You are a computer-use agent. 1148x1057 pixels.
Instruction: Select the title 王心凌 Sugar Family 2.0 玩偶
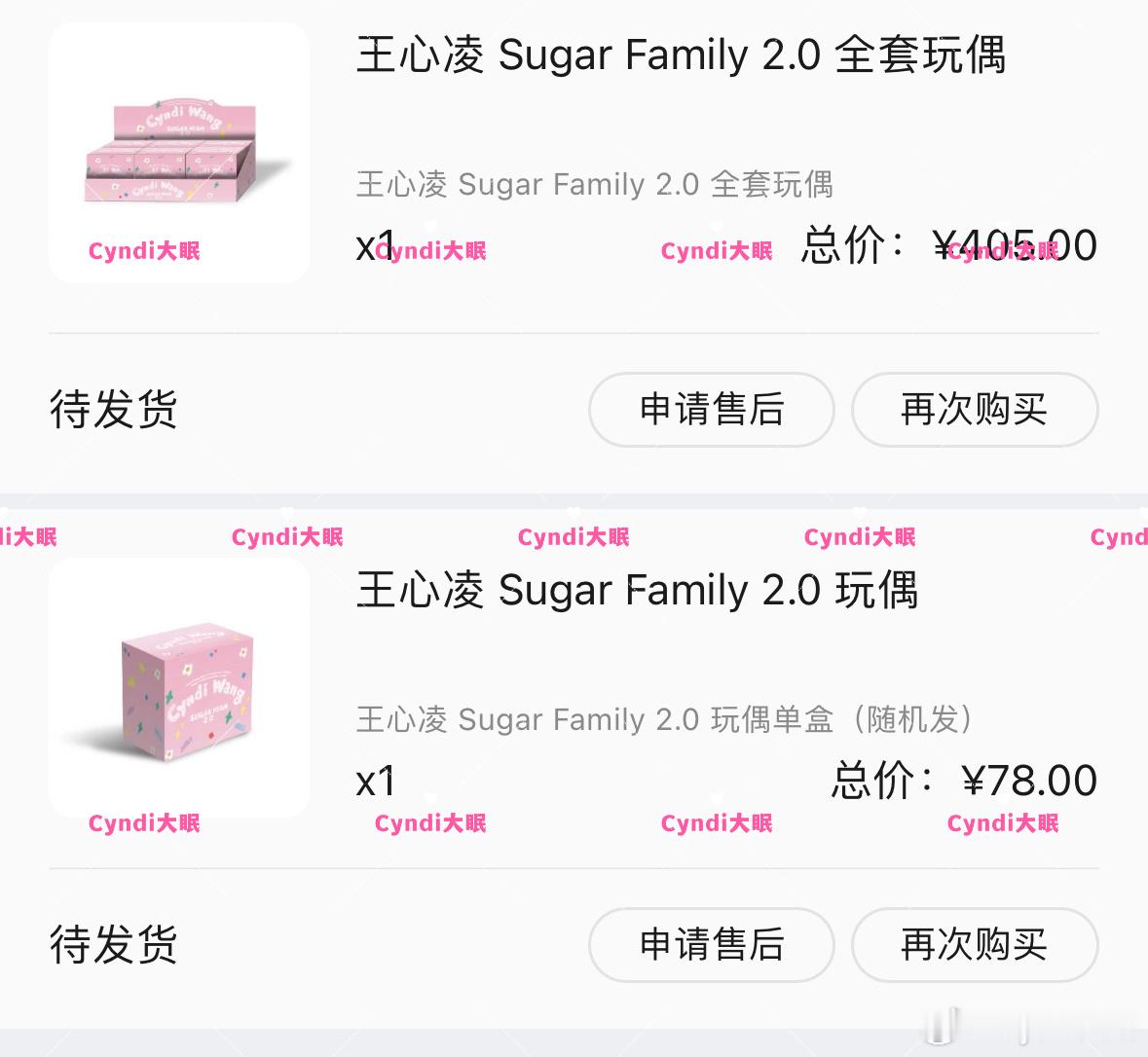(636, 590)
